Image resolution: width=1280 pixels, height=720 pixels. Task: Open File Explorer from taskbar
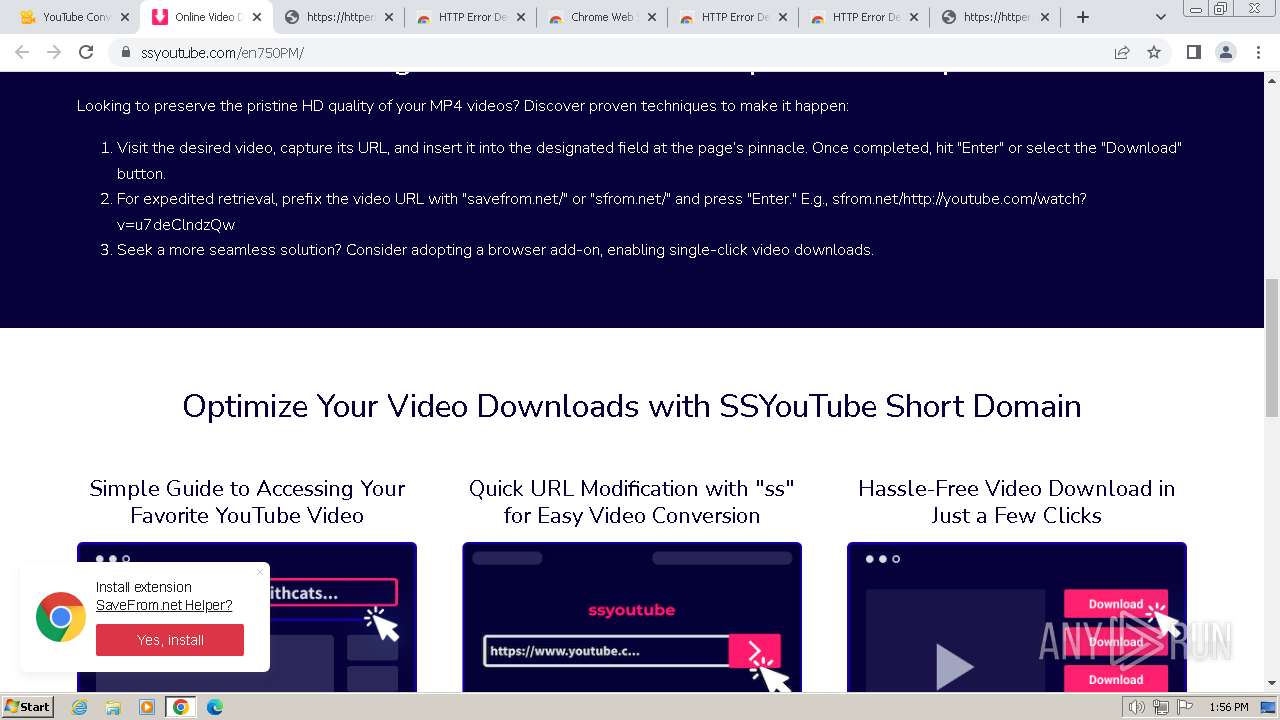[113, 707]
